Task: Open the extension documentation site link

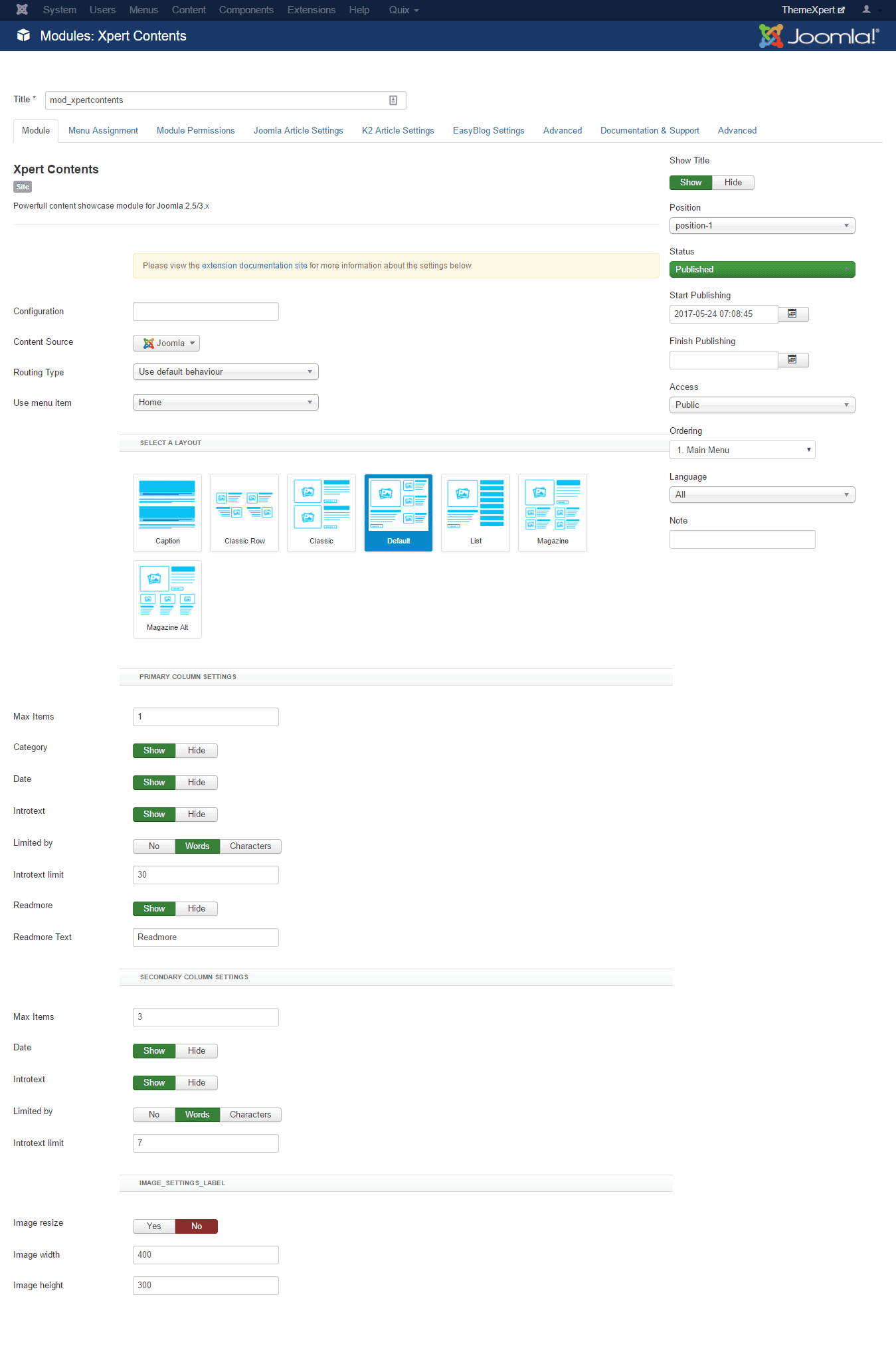Action: 254,266
